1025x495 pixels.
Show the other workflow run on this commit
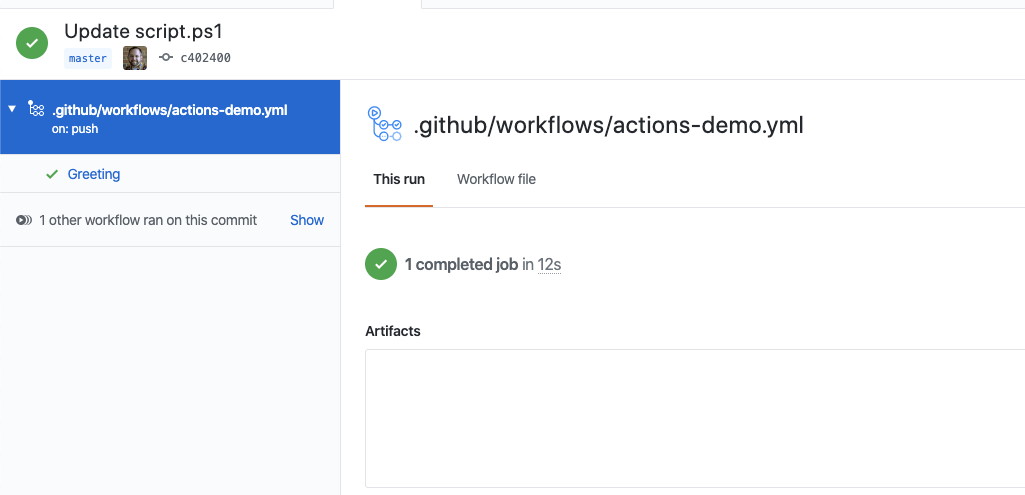(307, 220)
